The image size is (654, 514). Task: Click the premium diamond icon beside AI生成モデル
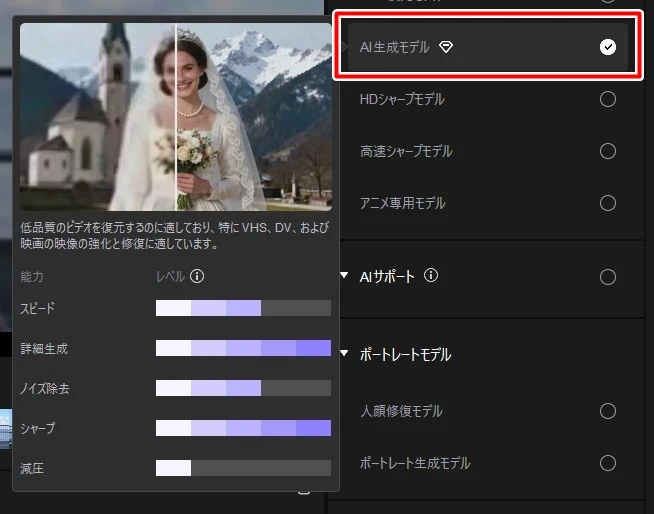(x=445, y=47)
